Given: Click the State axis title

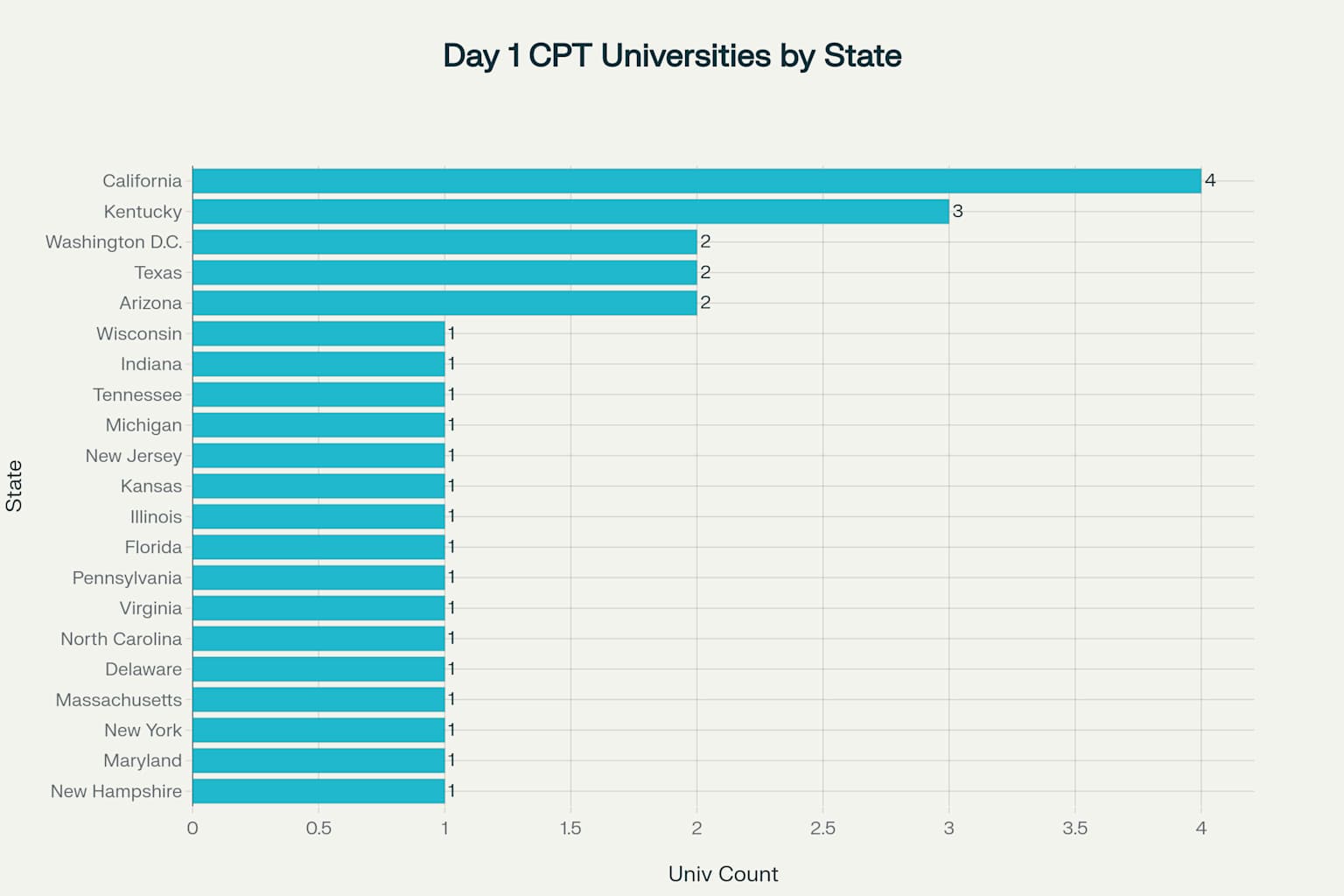Looking at the screenshot, I should [14, 486].
